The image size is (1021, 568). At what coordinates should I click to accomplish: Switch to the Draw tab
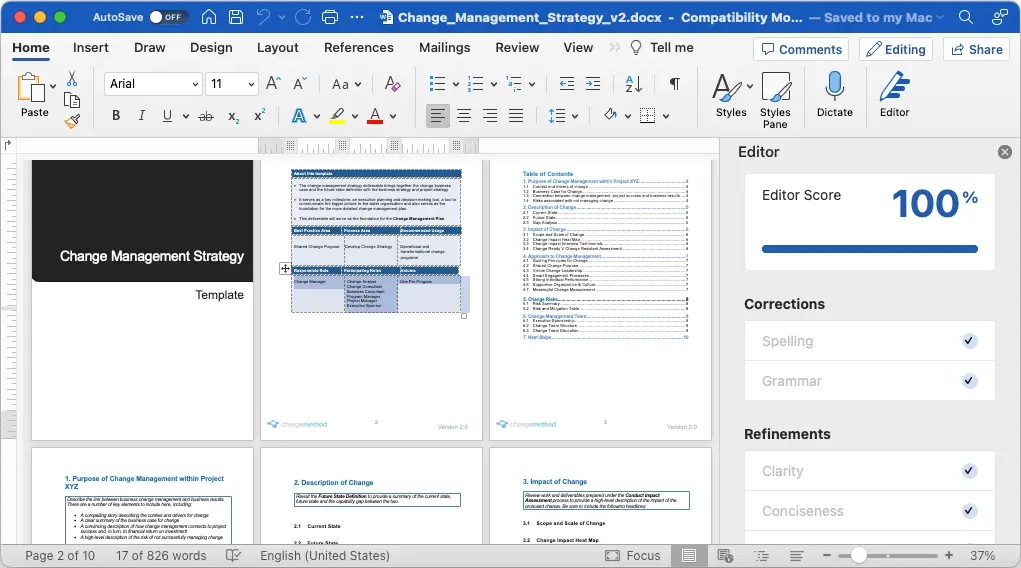pos(150,48)
